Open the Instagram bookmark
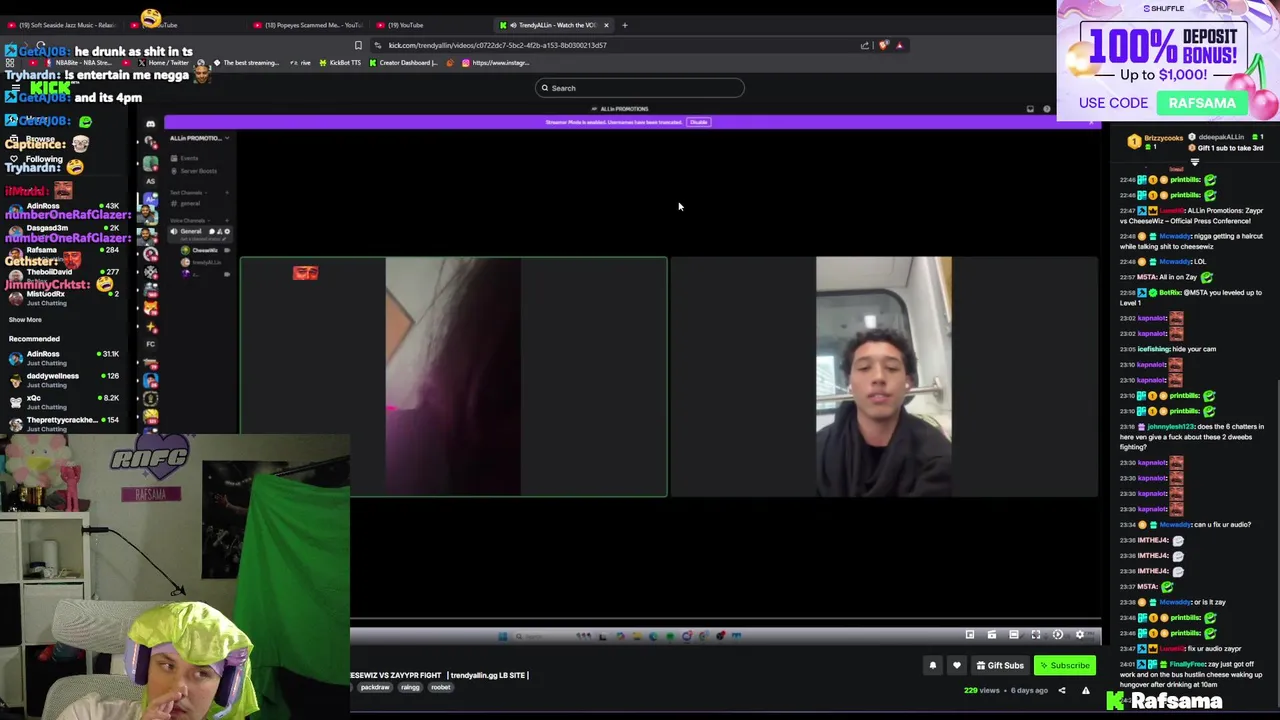The image size is (1280, 720). [496, 63]
